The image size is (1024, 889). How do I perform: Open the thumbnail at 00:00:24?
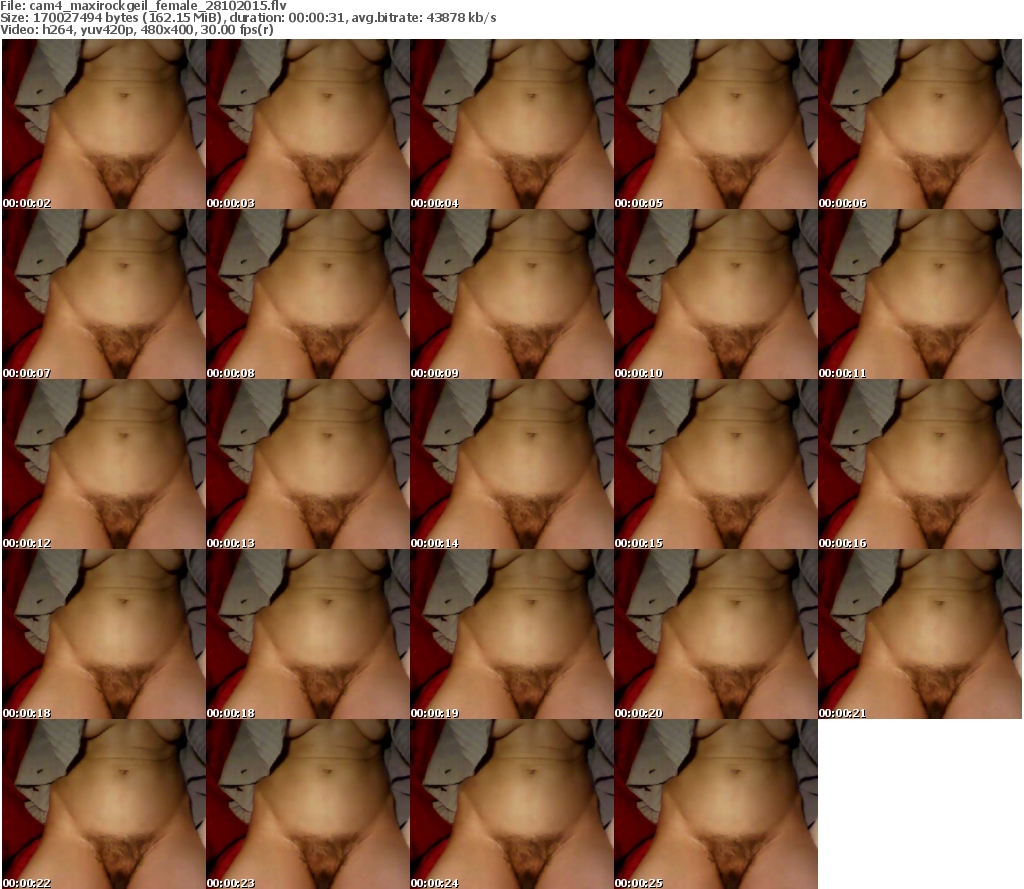click(x=512, y=804)
